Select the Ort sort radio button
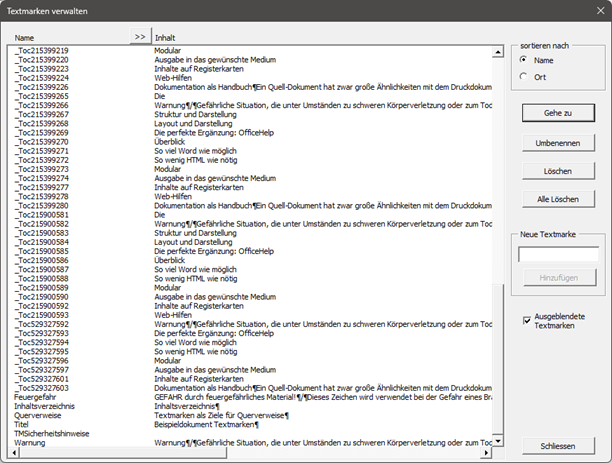This screenshot has height=463, width=612. pyautogui.click(x=523, y=77)
